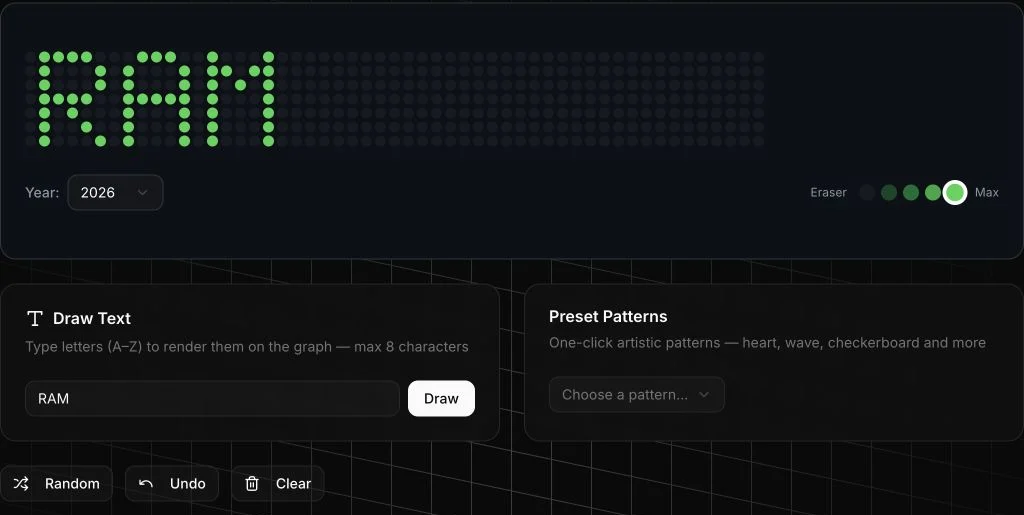Click the Eraser label
The height and width of the screenshot is (515, 1024).
pos(828,193)
